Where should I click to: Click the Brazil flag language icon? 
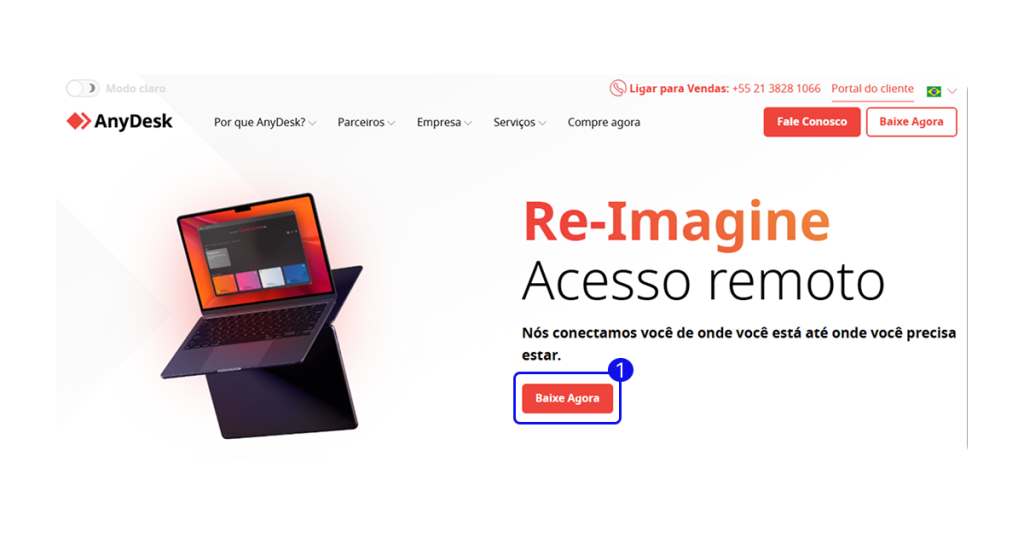point(934,91)
